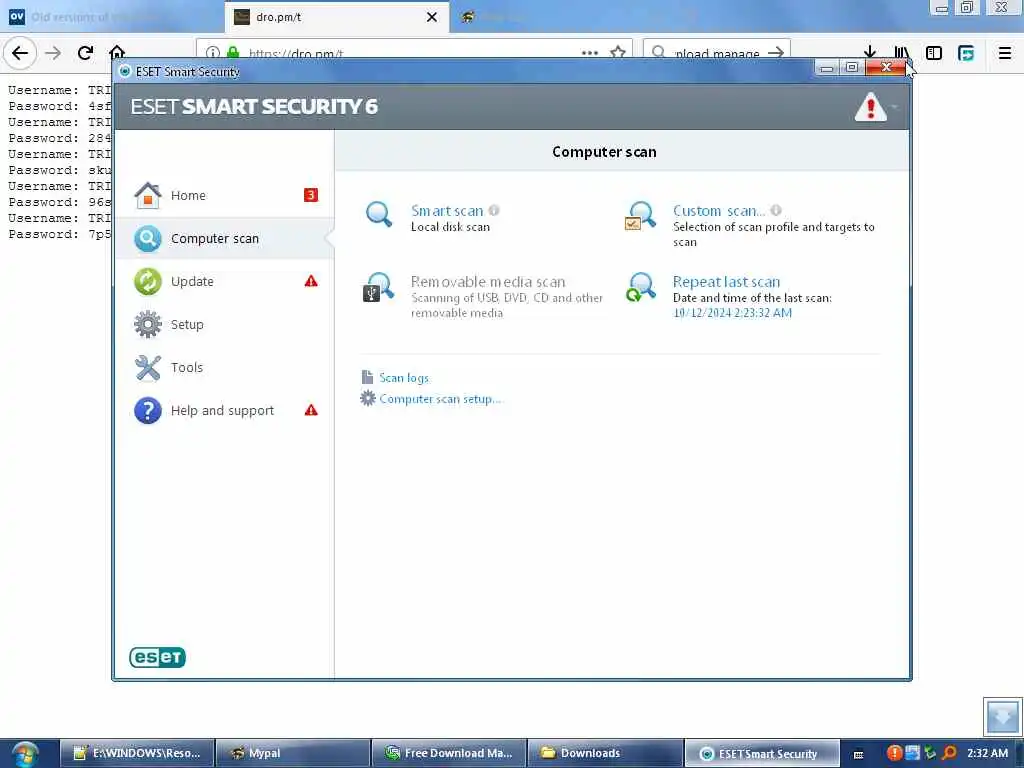Click the last scan date 10/12/2024 link
The width and height of the screenshot is (1024, 768).
coord(732,313)
